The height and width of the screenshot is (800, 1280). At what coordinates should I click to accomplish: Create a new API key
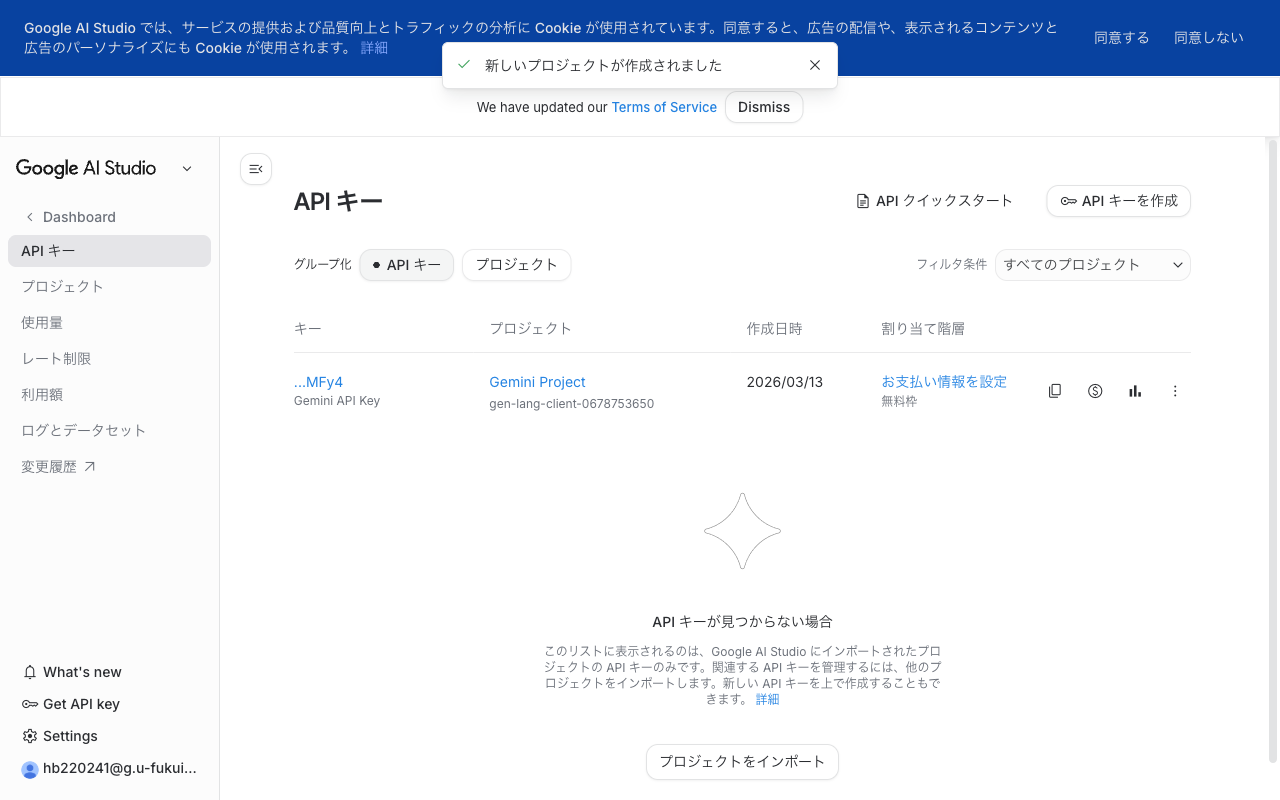click(1118, 200)
